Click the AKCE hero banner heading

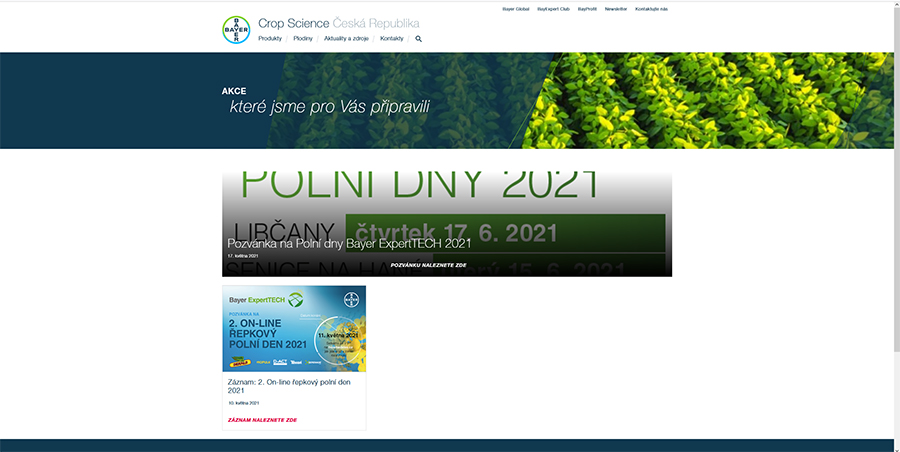point(234,91)
